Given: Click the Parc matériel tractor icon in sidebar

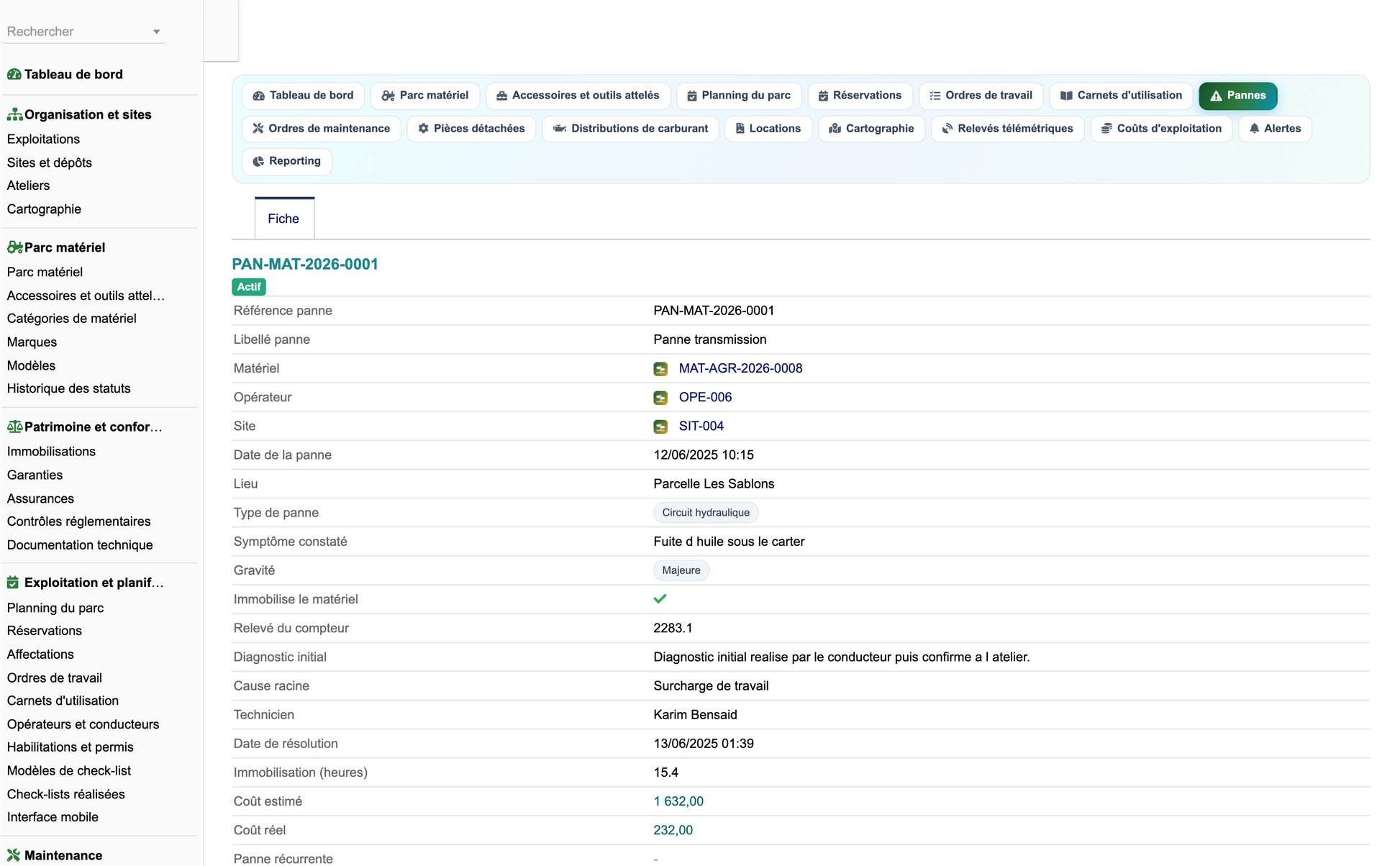Looking at the screenshot, I should tap(14, 247).
